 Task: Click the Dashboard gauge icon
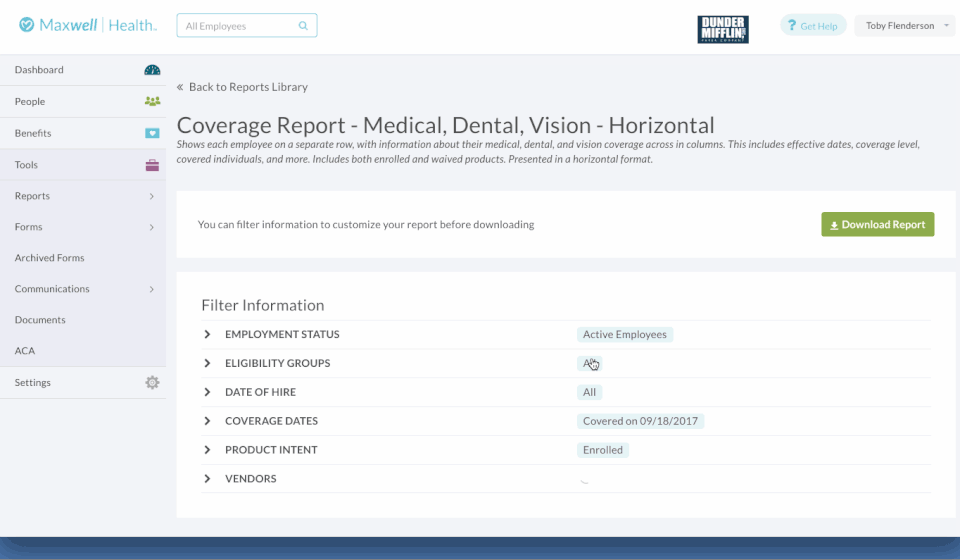pyautogui.click(x=152, y=70)
